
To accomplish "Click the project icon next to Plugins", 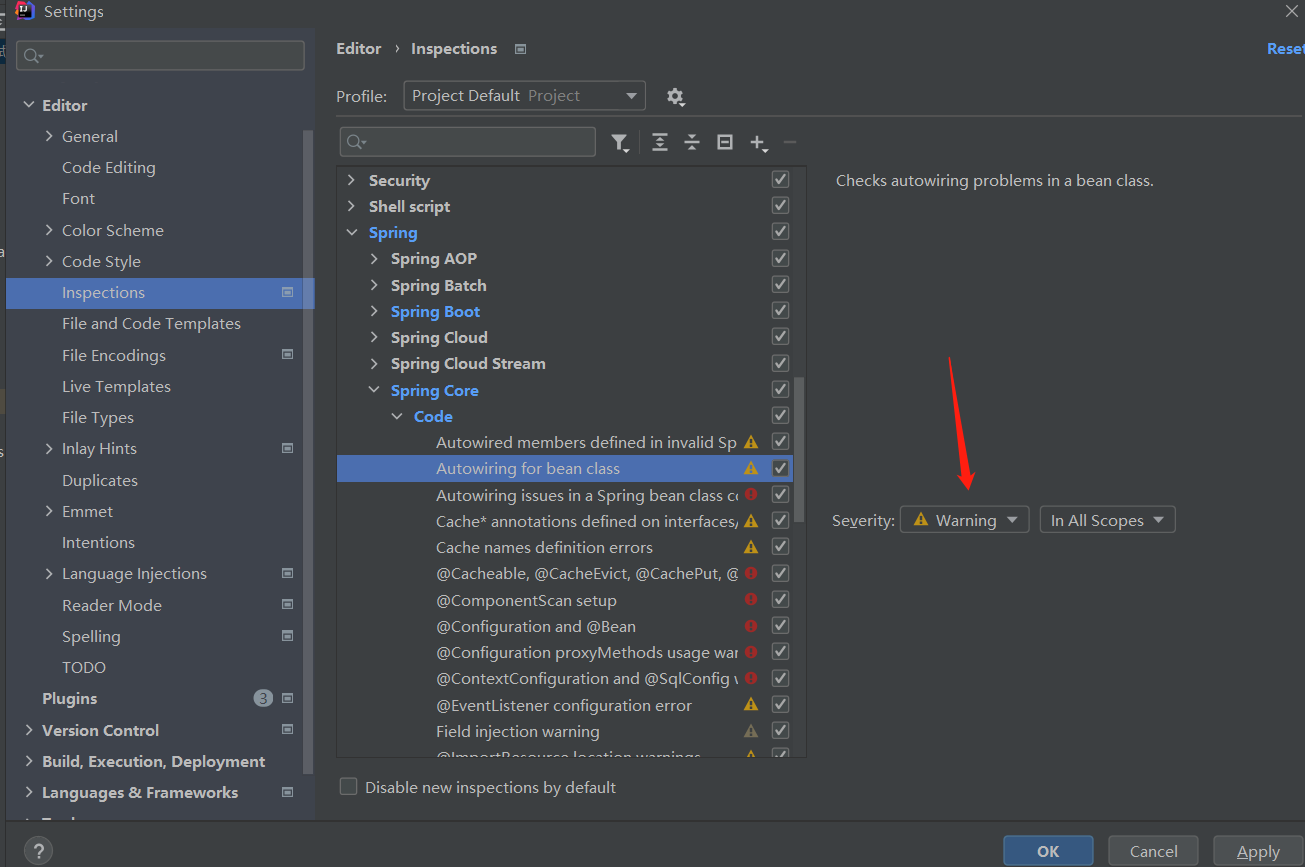I will [288, 699].
